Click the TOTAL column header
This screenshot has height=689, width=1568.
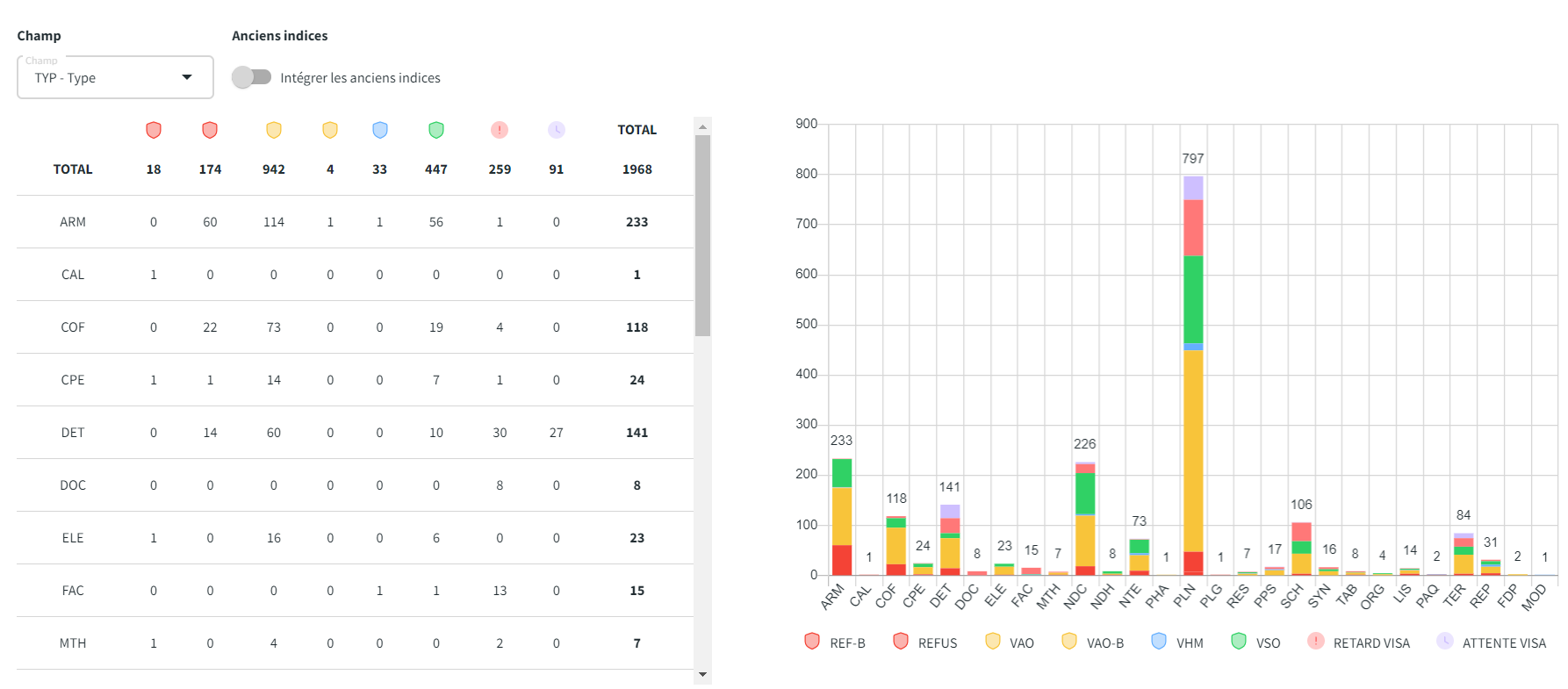click(637, 130)
